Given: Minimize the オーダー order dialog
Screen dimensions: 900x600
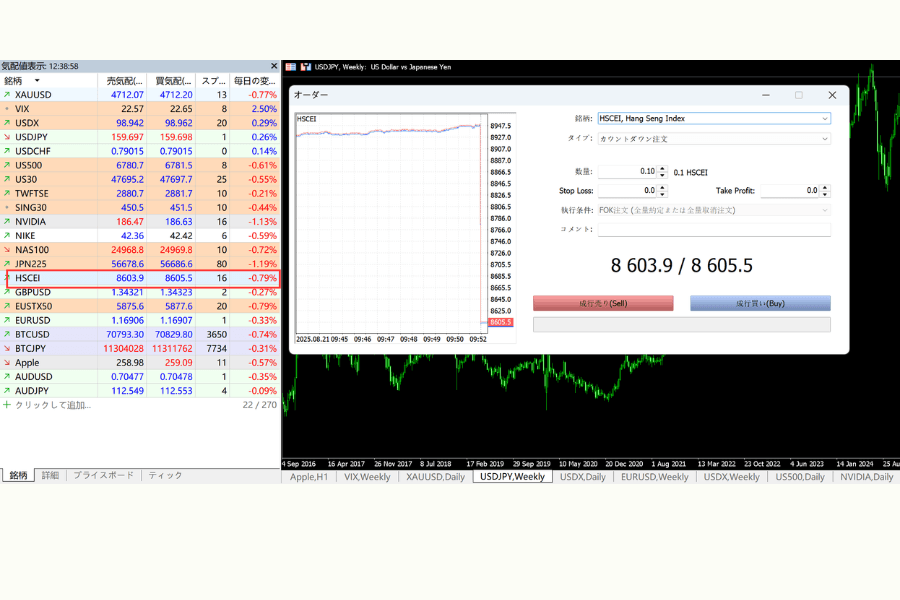Looking at the screenshot, I should [765, 95].
